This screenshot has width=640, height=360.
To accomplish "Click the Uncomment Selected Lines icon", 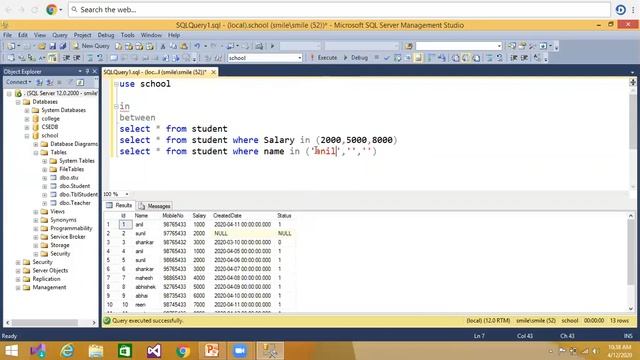I will click(500, 58).
